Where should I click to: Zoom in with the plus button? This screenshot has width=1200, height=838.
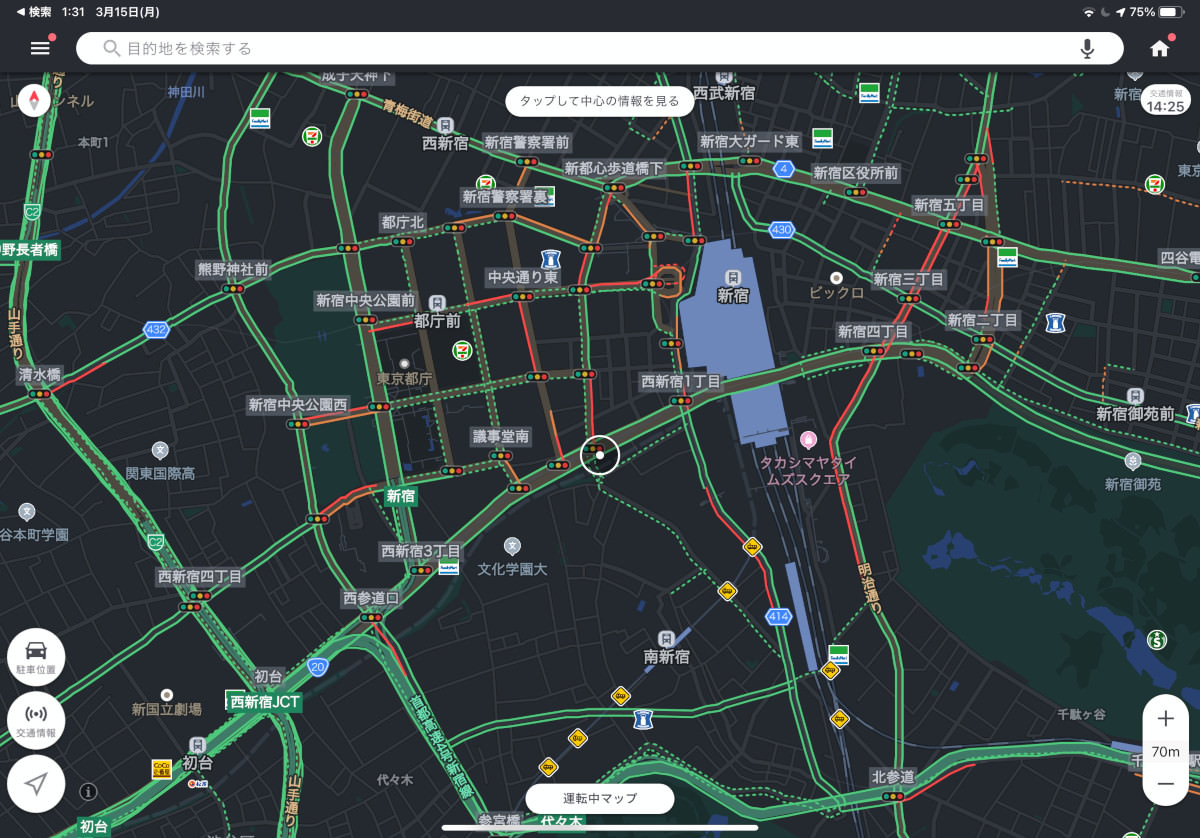[x=1165, y=719]
